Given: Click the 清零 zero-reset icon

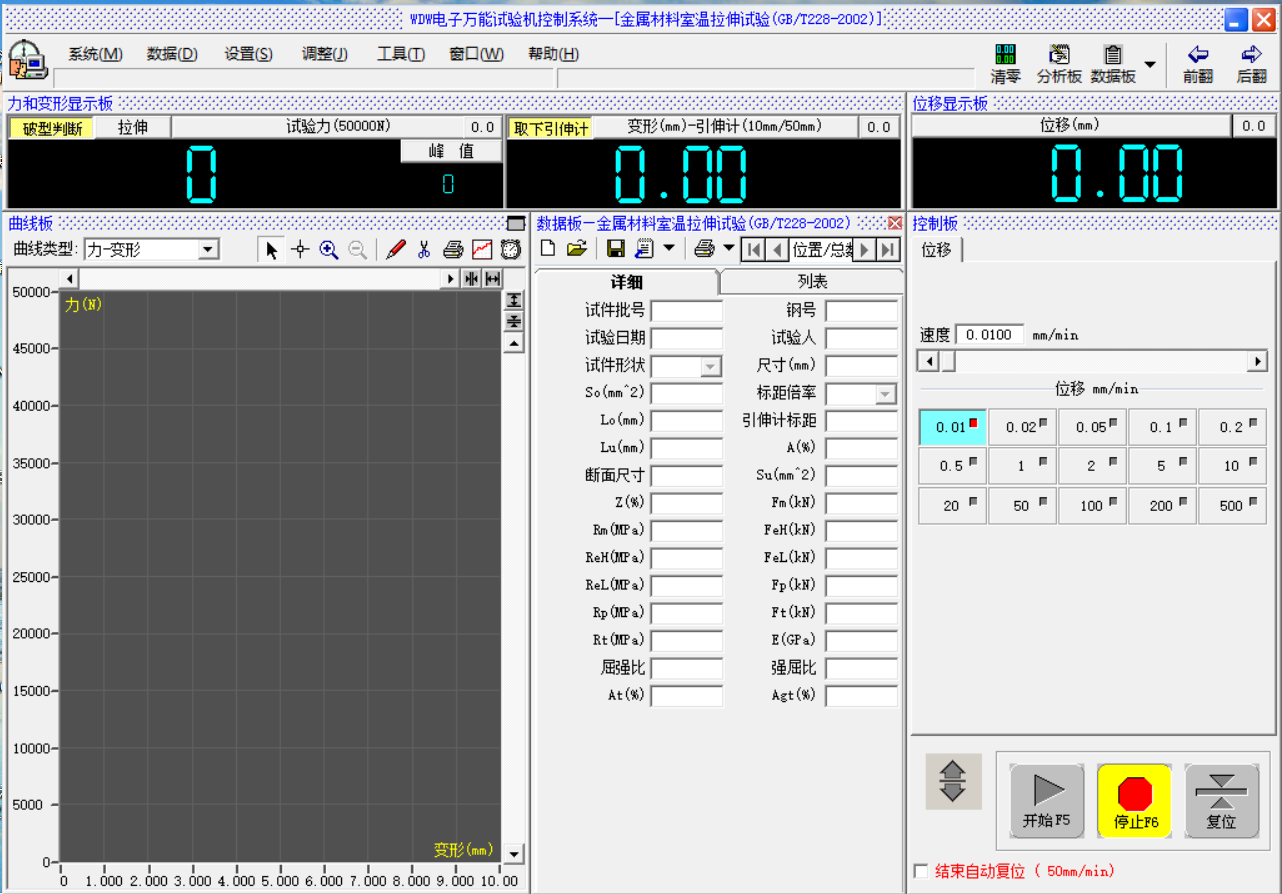Looking at the screenshot, I should pos(1005,62).
